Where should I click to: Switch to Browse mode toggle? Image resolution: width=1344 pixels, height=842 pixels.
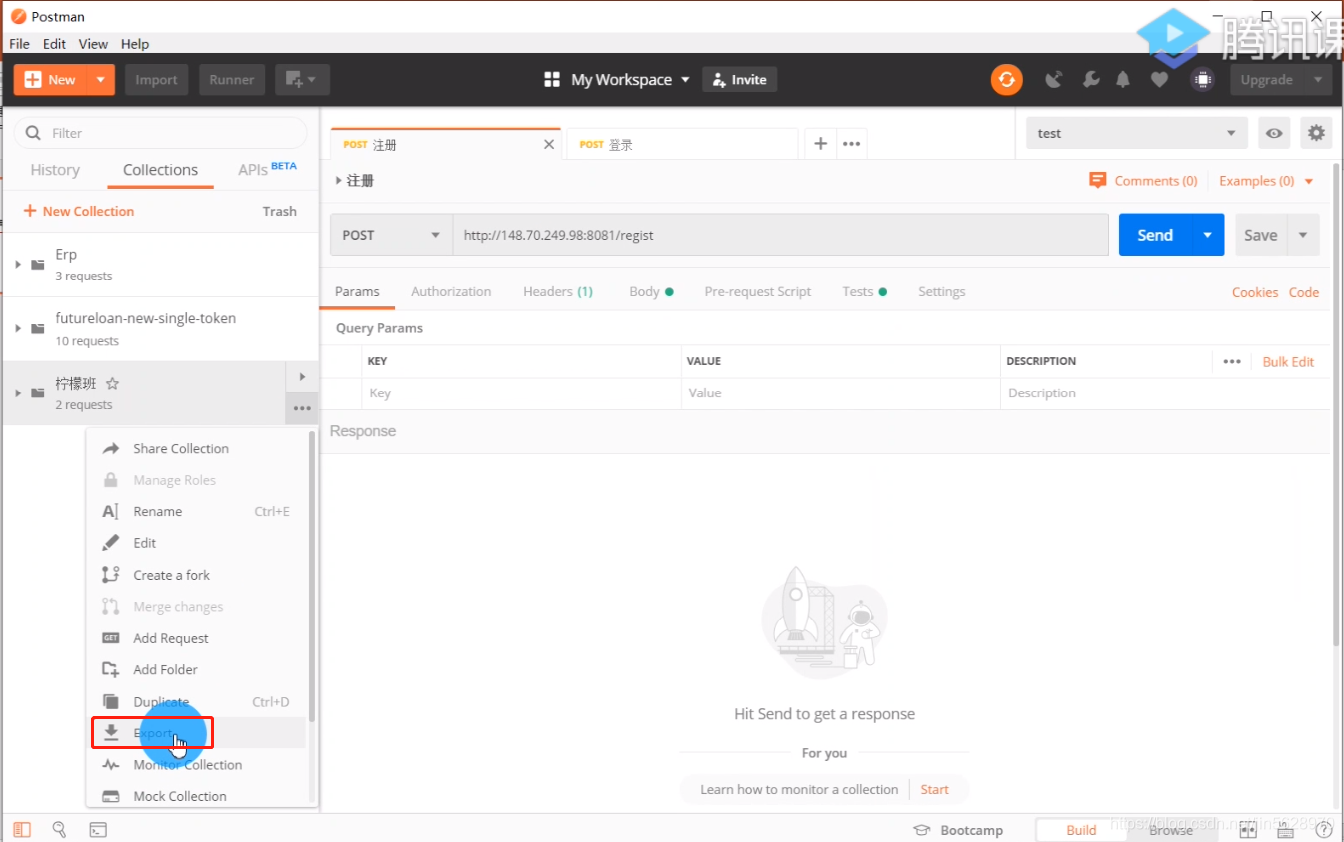1170,830
